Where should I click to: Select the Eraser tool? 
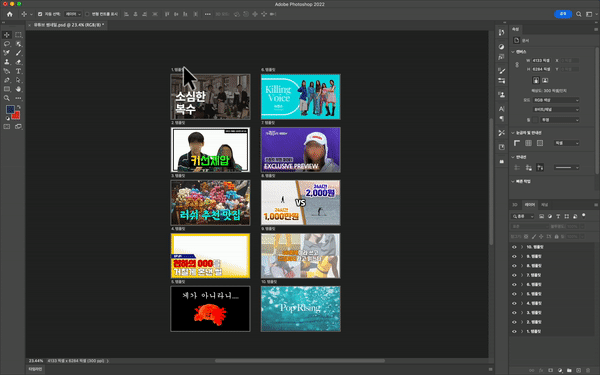click(x=18, y=62)
